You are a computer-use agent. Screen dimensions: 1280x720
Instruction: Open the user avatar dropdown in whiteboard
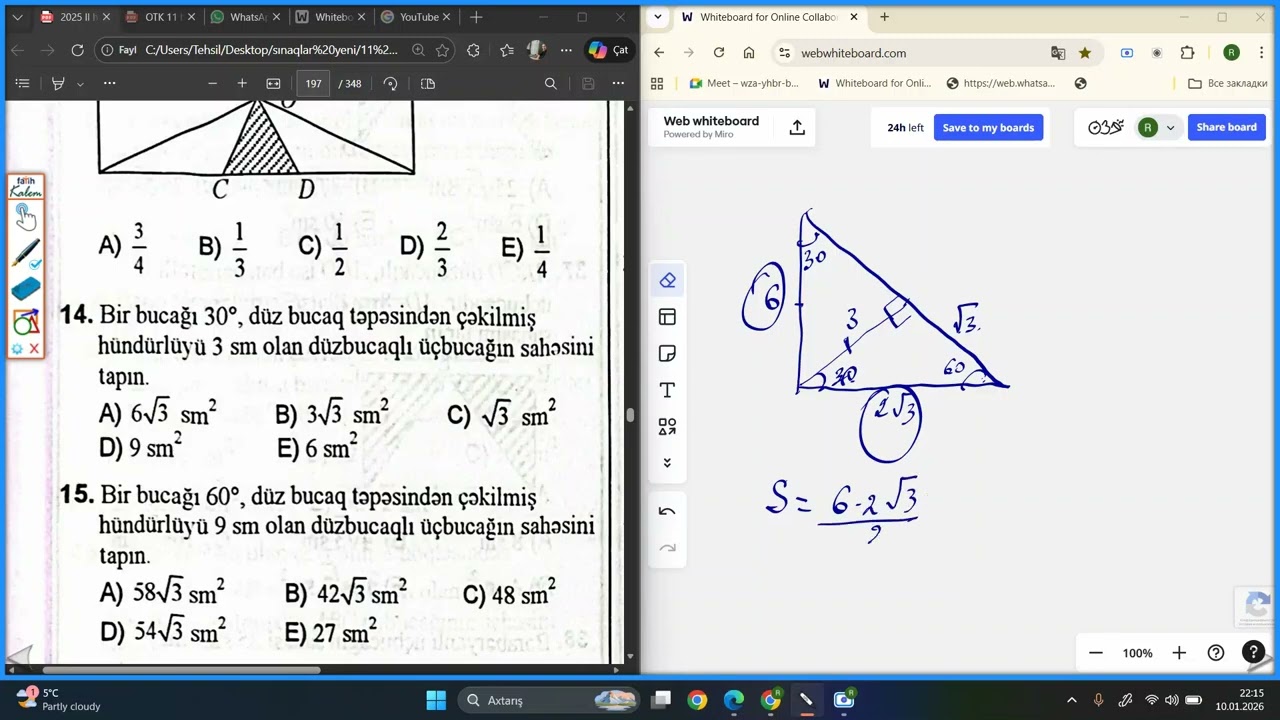[1157, 127]
